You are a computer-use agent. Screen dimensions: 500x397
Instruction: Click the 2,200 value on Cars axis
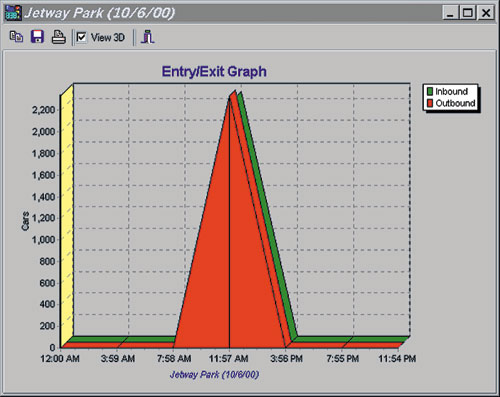click(44, 110)
